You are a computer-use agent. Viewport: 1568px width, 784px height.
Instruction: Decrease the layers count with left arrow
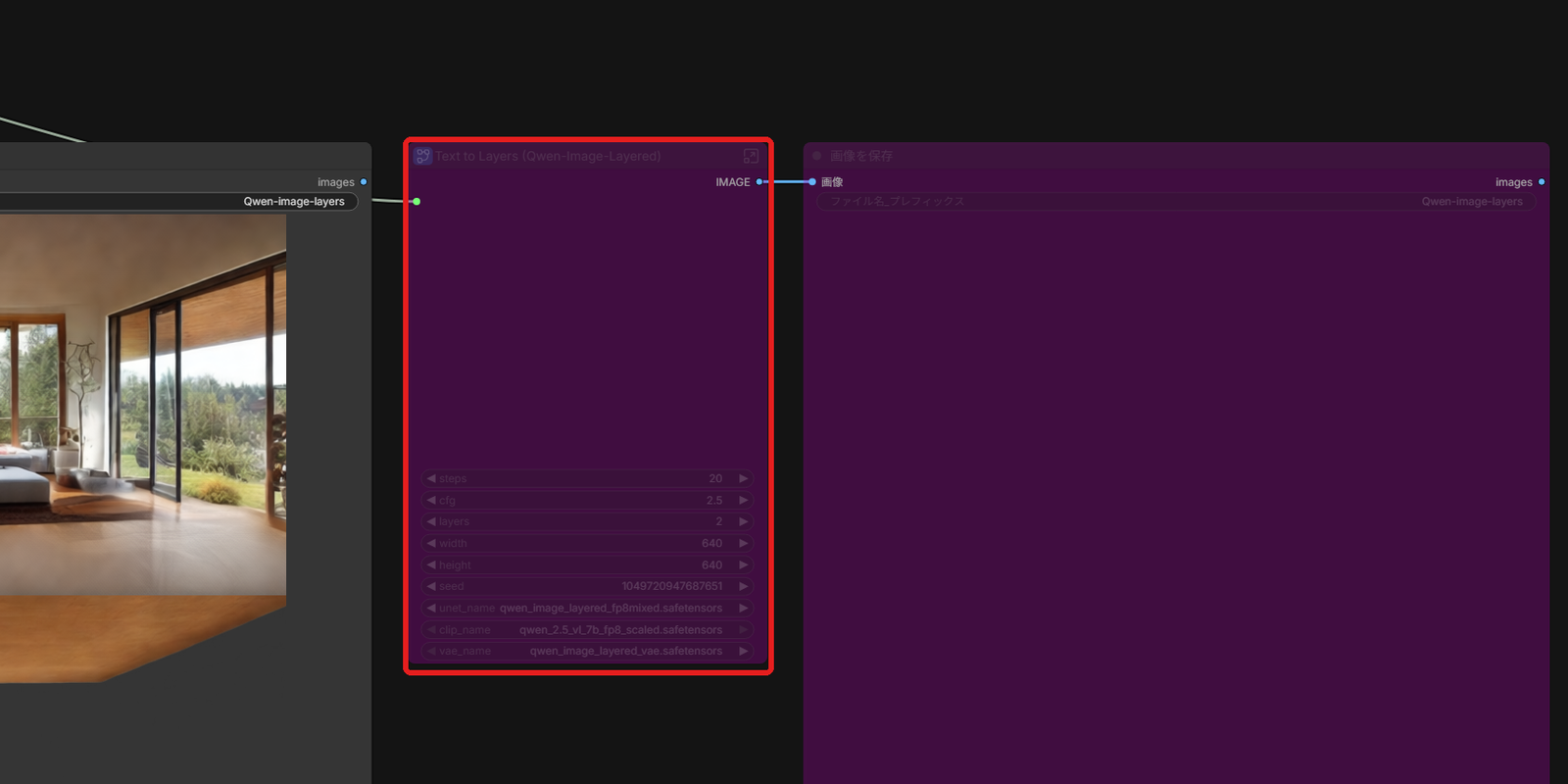[431, 521]
